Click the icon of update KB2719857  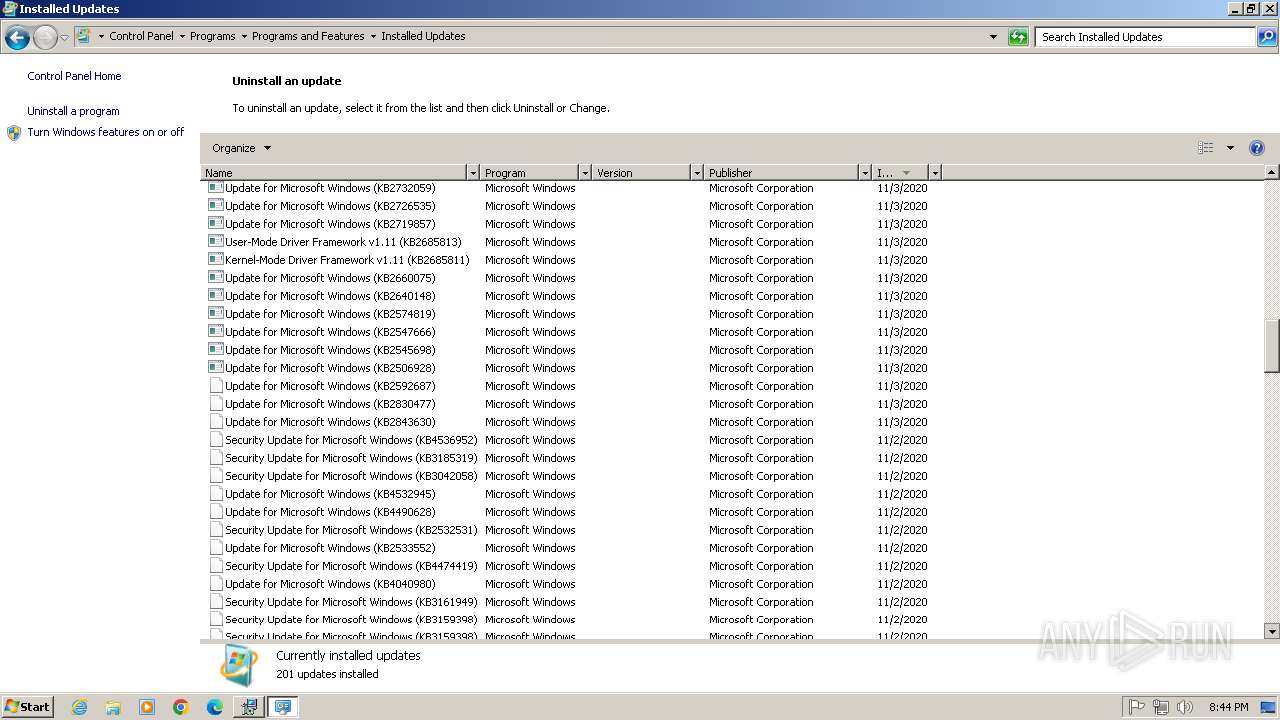click(x=215, y=224)
